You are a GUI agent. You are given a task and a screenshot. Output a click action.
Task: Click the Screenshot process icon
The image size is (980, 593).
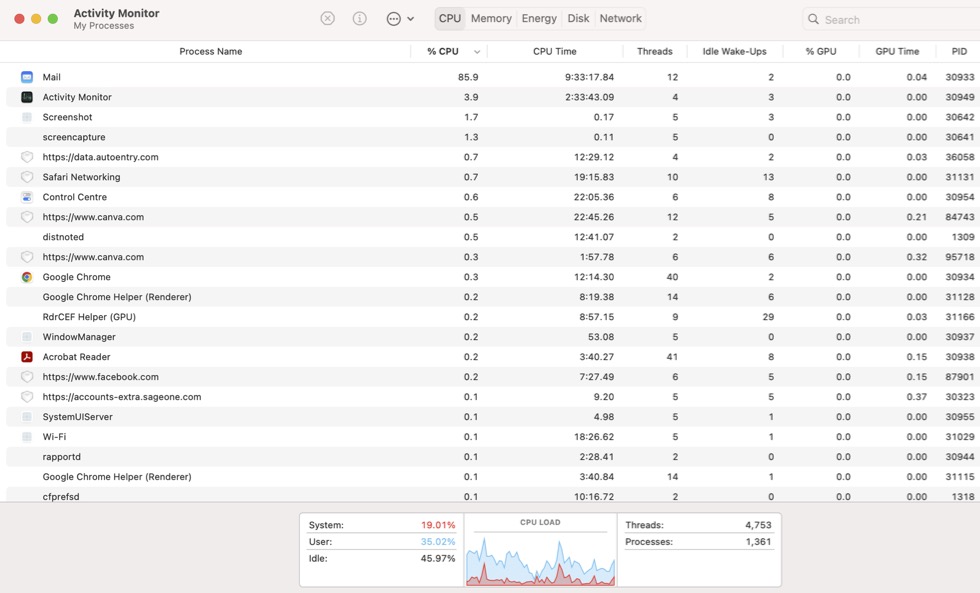[x=27, y=117]
